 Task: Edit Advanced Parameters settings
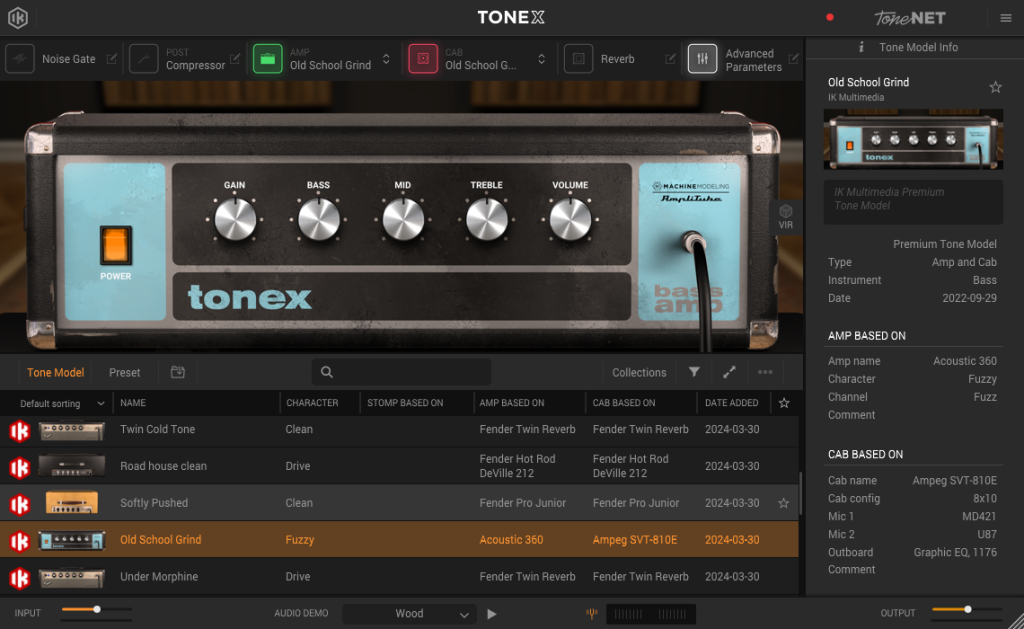793,59
